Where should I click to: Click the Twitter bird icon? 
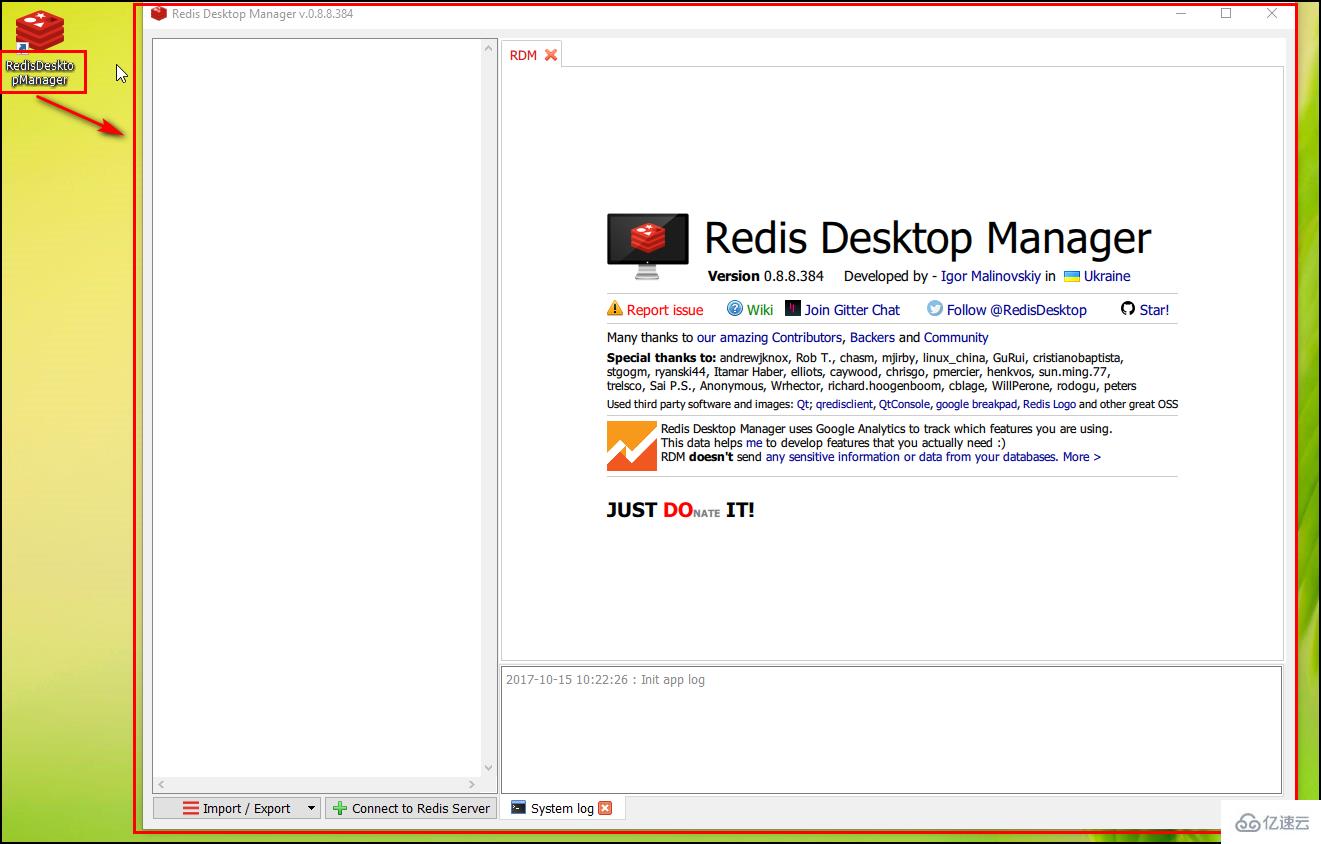coord(935,309)
